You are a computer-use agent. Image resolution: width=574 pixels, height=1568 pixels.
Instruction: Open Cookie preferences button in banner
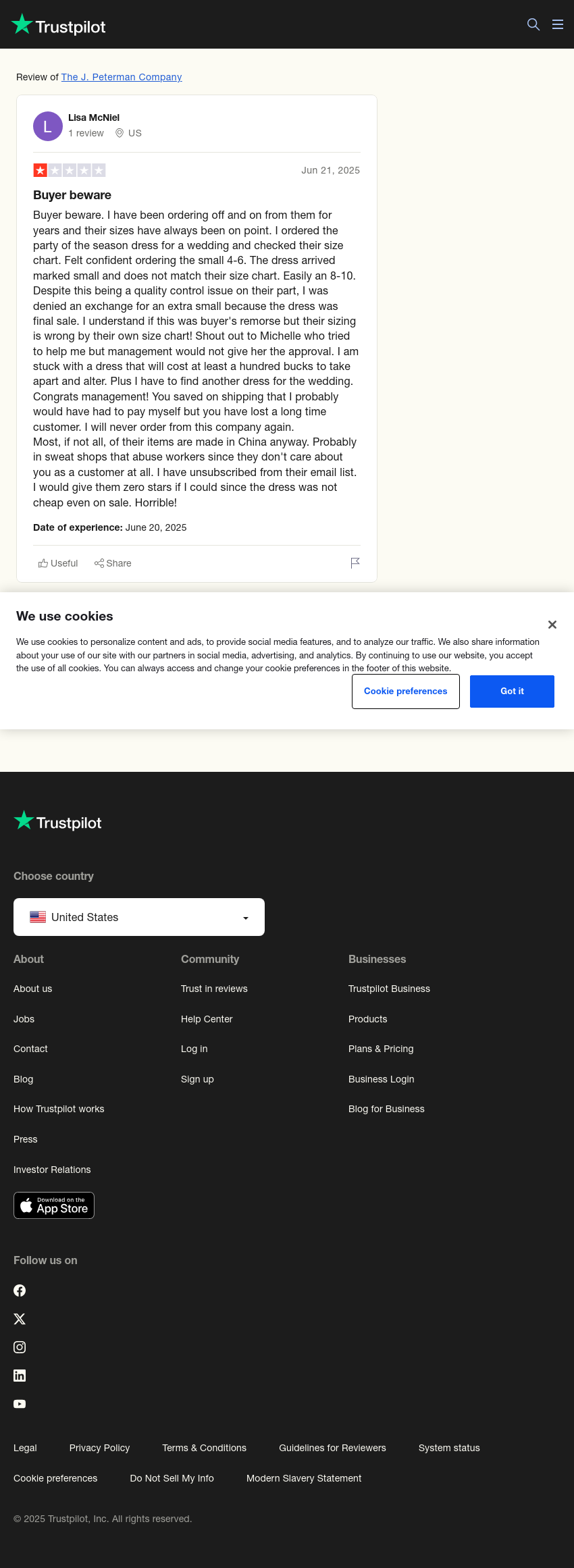click(x=406, y=691)
